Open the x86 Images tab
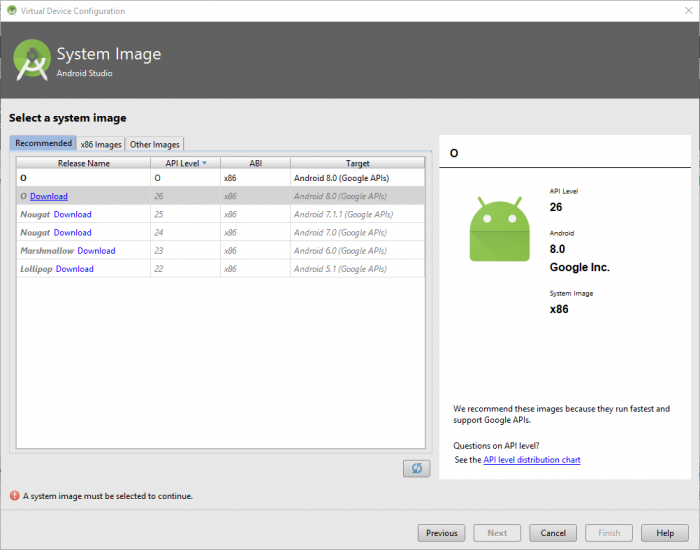Viewport: 700px width, 550px height. [101, 144]
